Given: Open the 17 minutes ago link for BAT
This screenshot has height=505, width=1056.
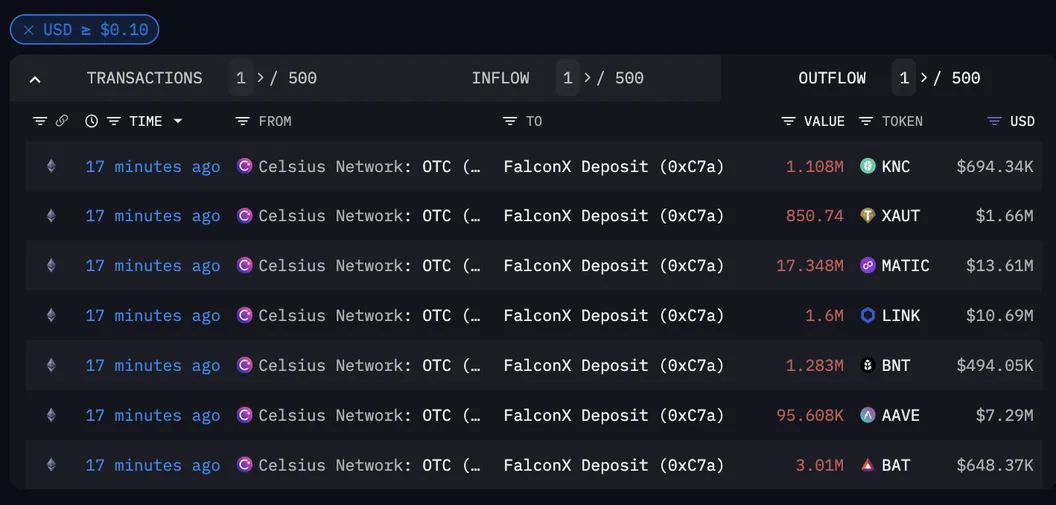Looking at the screenshot, I should [x=152, y=465].
